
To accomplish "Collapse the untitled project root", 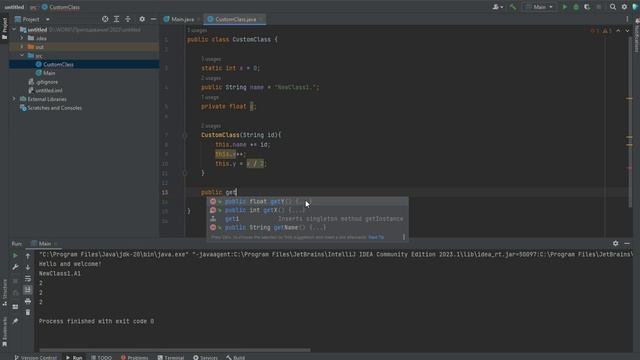I will (x=14, y=29).
